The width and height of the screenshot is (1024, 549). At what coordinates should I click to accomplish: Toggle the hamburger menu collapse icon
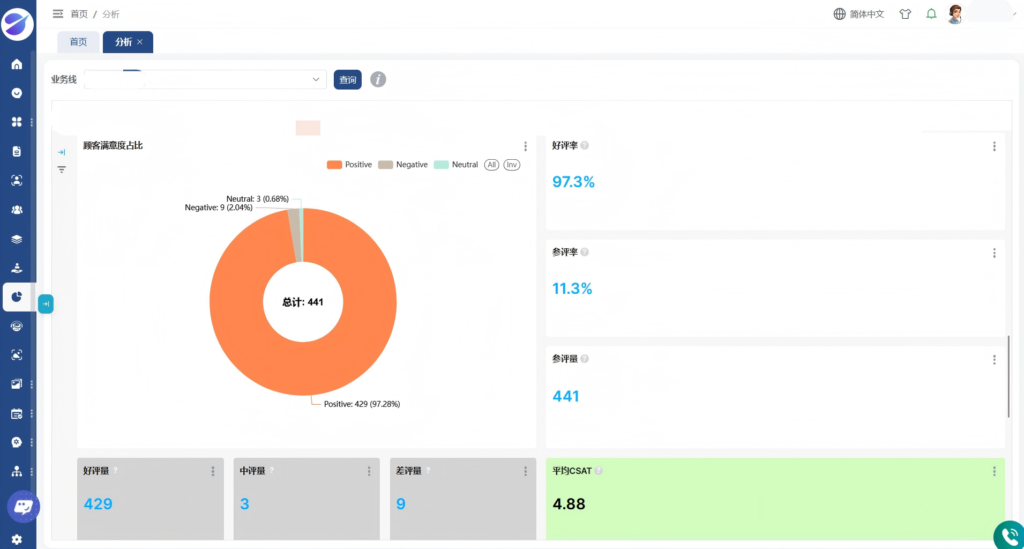(x=58, y=14)
